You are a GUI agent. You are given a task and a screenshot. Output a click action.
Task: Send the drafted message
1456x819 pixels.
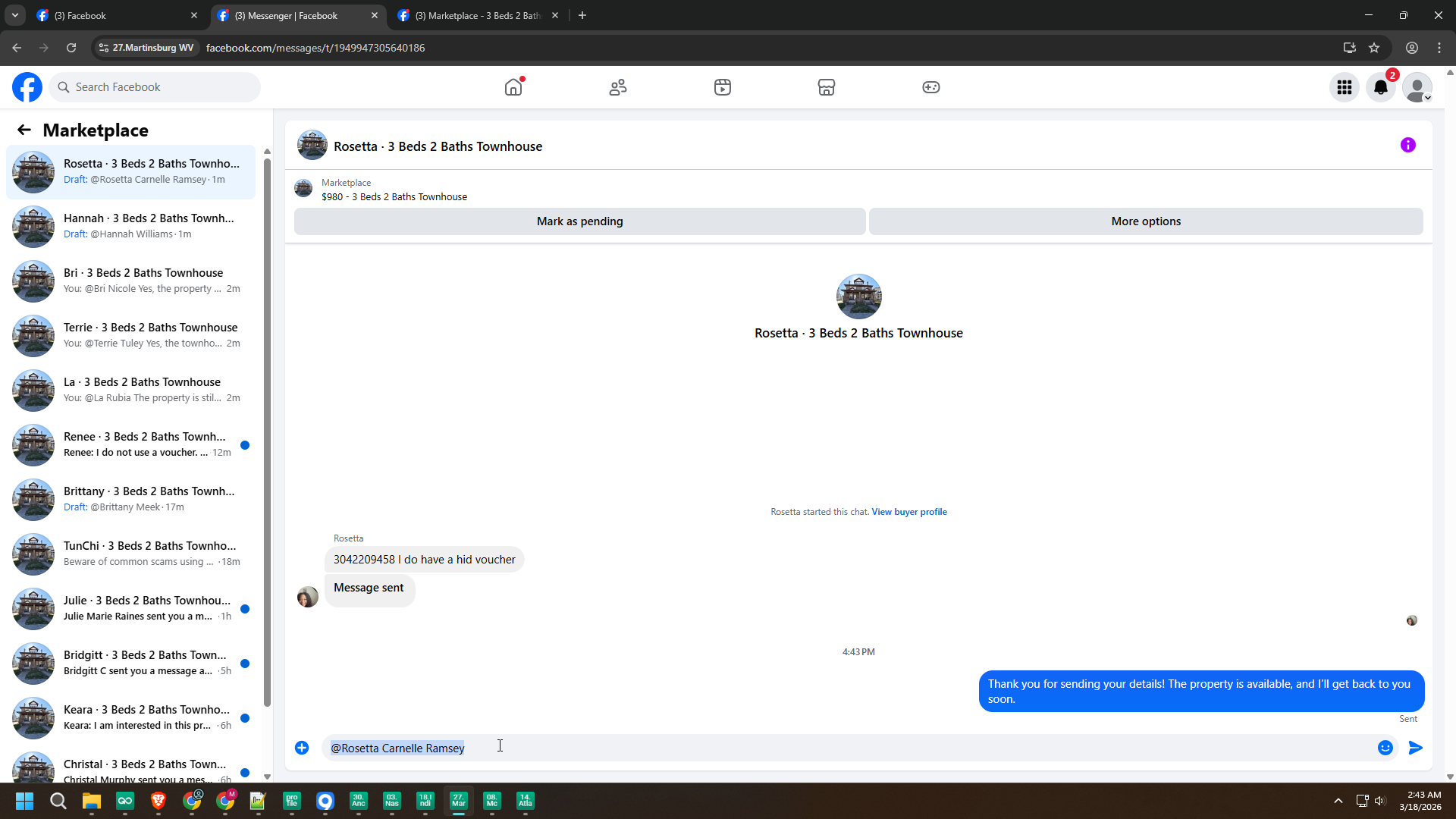click(x=1416, y=748)
